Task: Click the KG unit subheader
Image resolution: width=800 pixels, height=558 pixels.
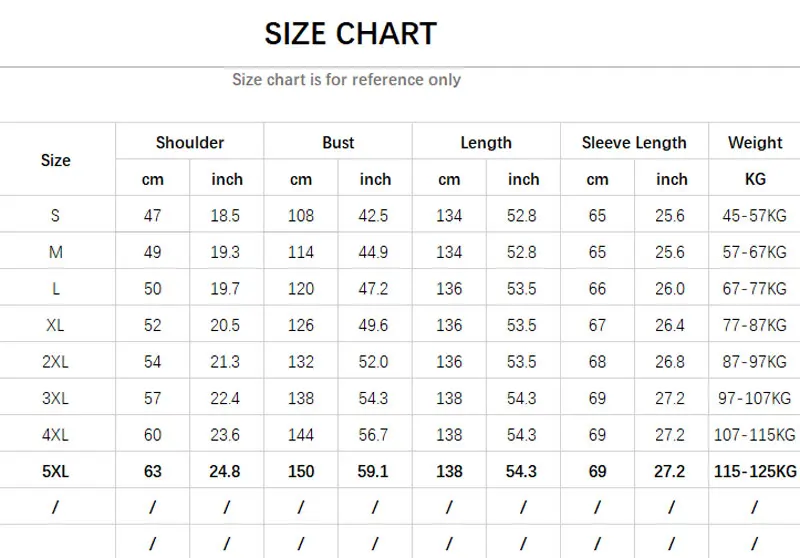Action: [x=755, y=180]
